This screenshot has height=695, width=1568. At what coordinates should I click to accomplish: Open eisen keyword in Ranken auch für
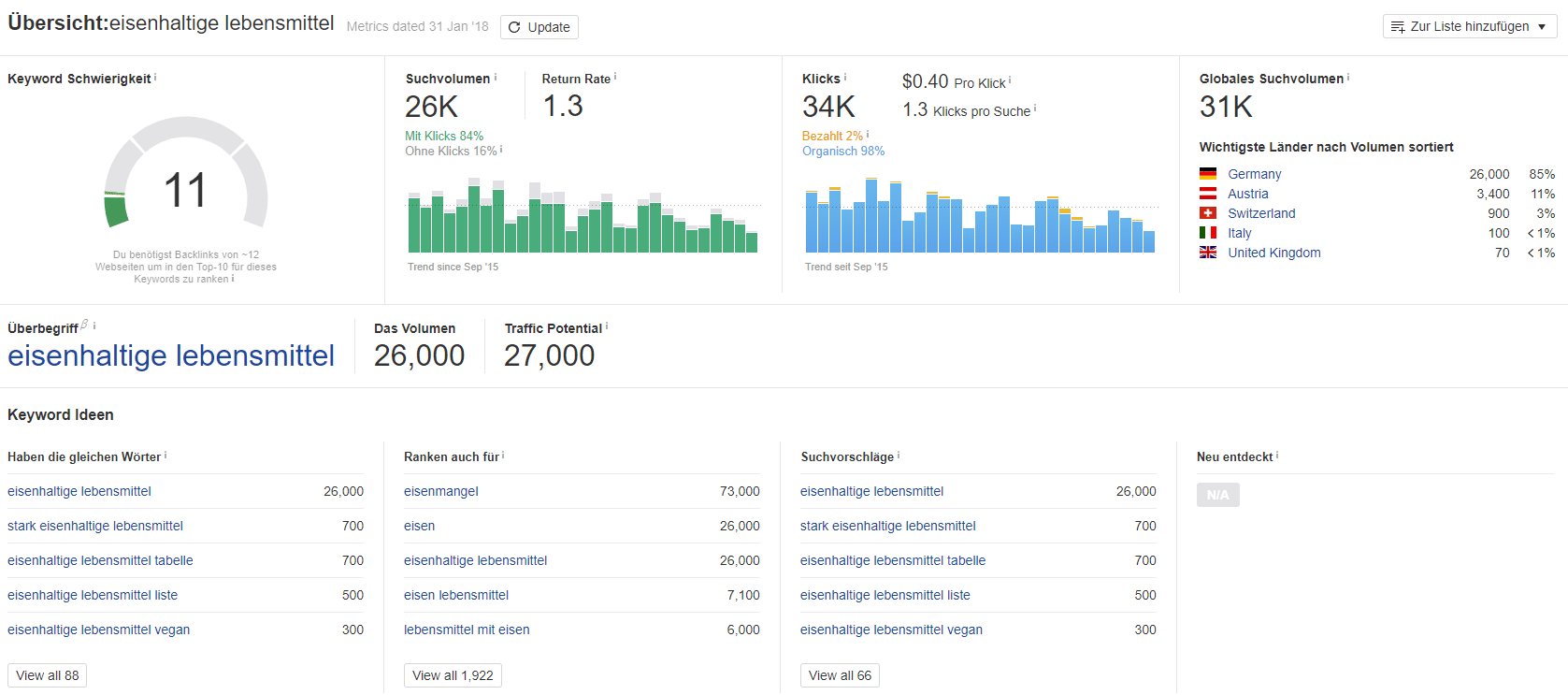click(419, 526)
